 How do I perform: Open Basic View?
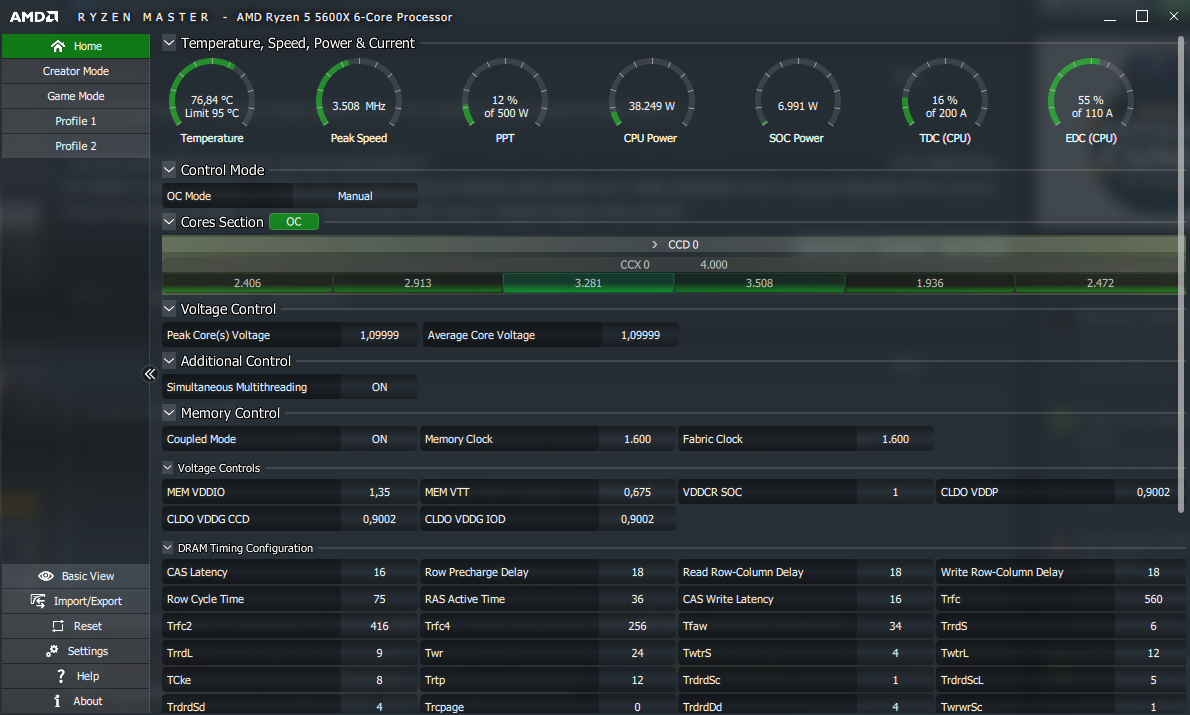pos(76,576)
